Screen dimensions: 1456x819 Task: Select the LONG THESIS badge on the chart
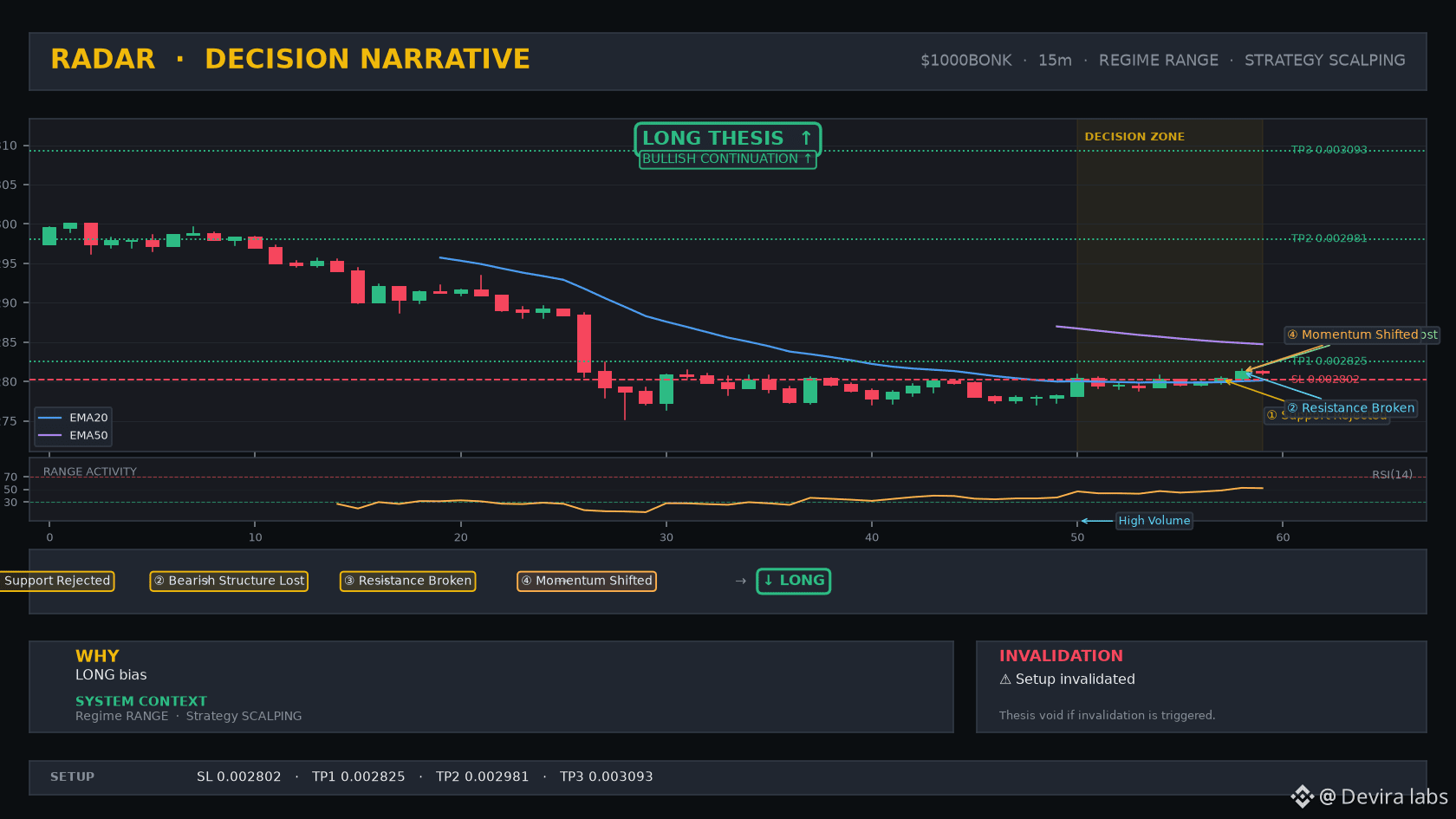tap(727, 138)
